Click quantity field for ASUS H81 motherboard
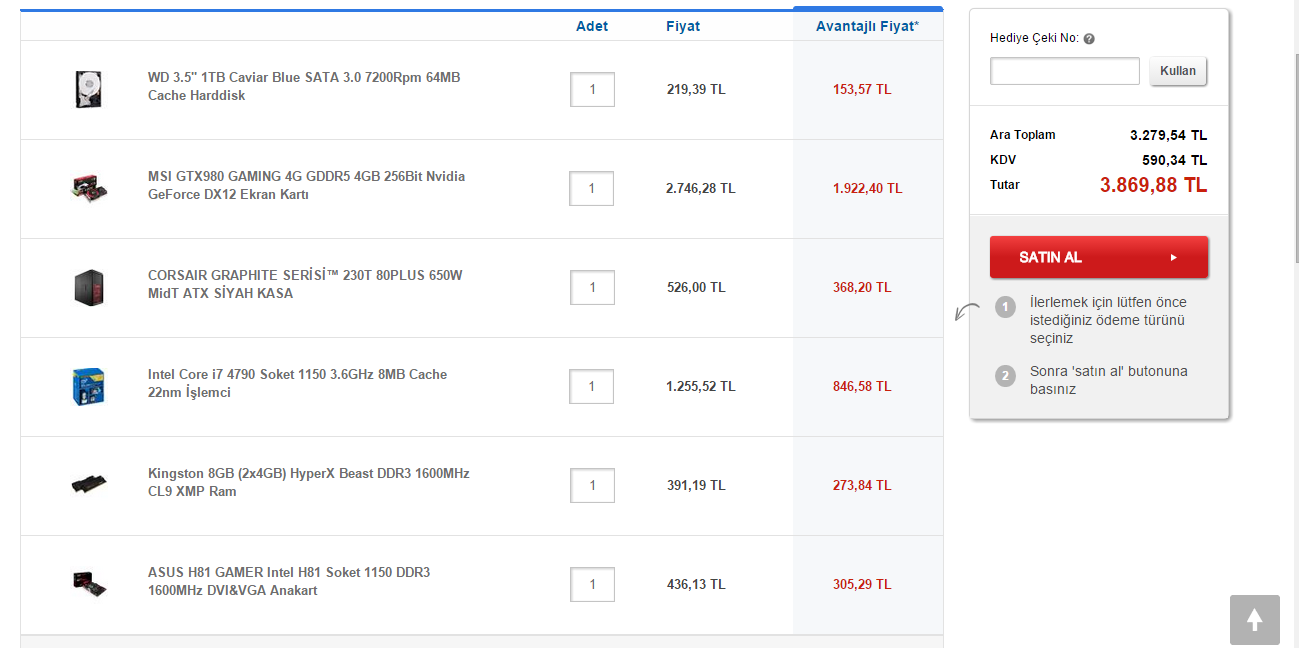The image size is (1299, 648). tap(592, 584)
